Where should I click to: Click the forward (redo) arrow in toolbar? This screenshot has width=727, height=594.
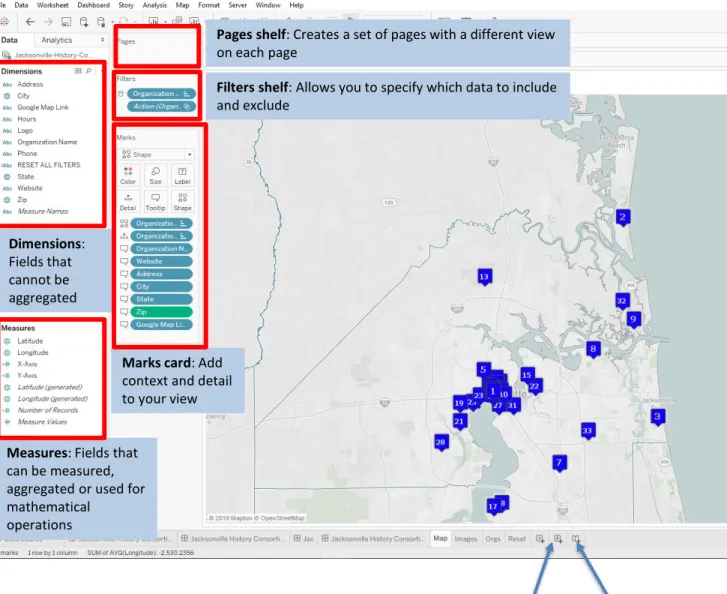tap(48, 22)
